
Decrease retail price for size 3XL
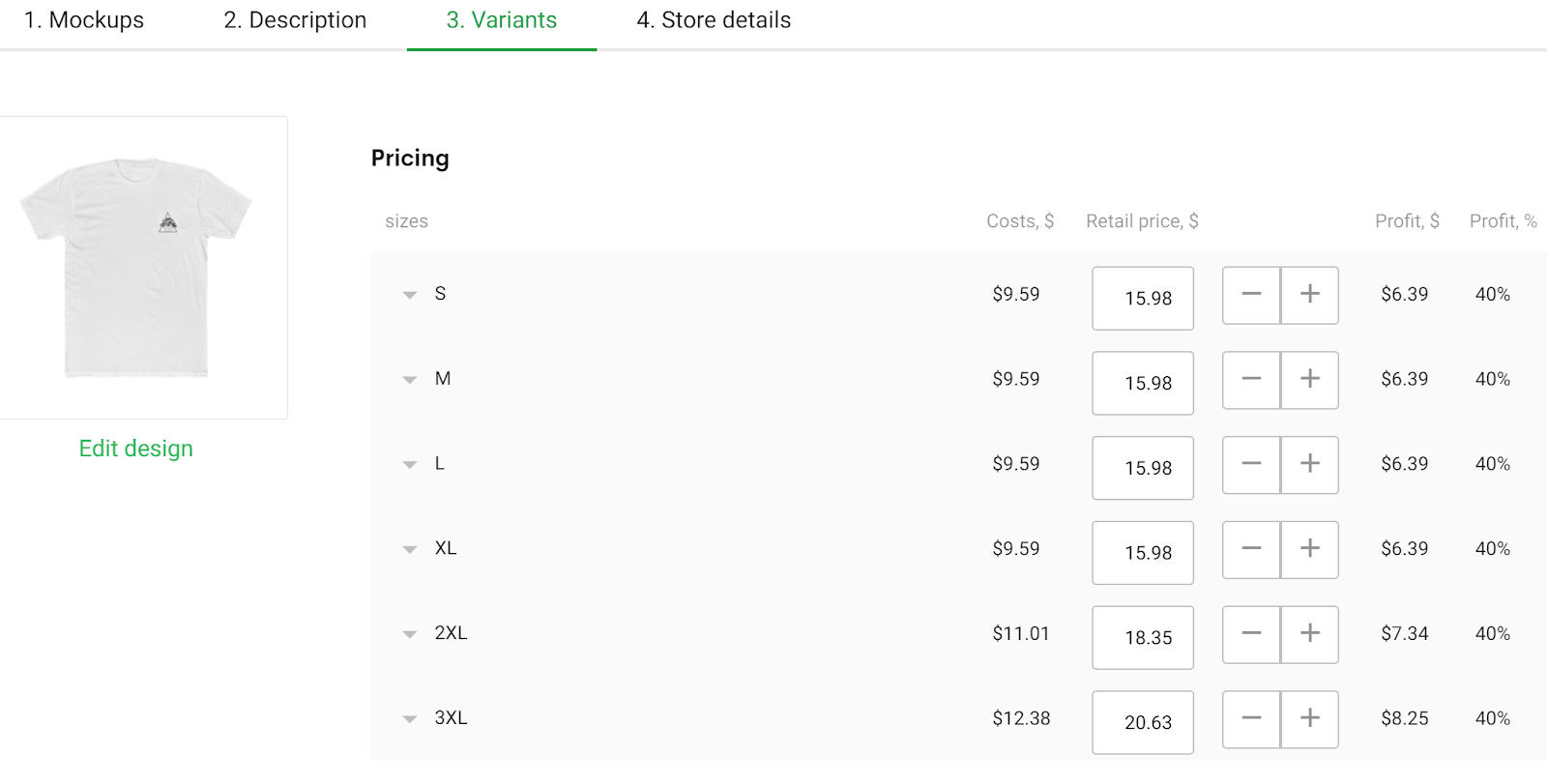1251,719
